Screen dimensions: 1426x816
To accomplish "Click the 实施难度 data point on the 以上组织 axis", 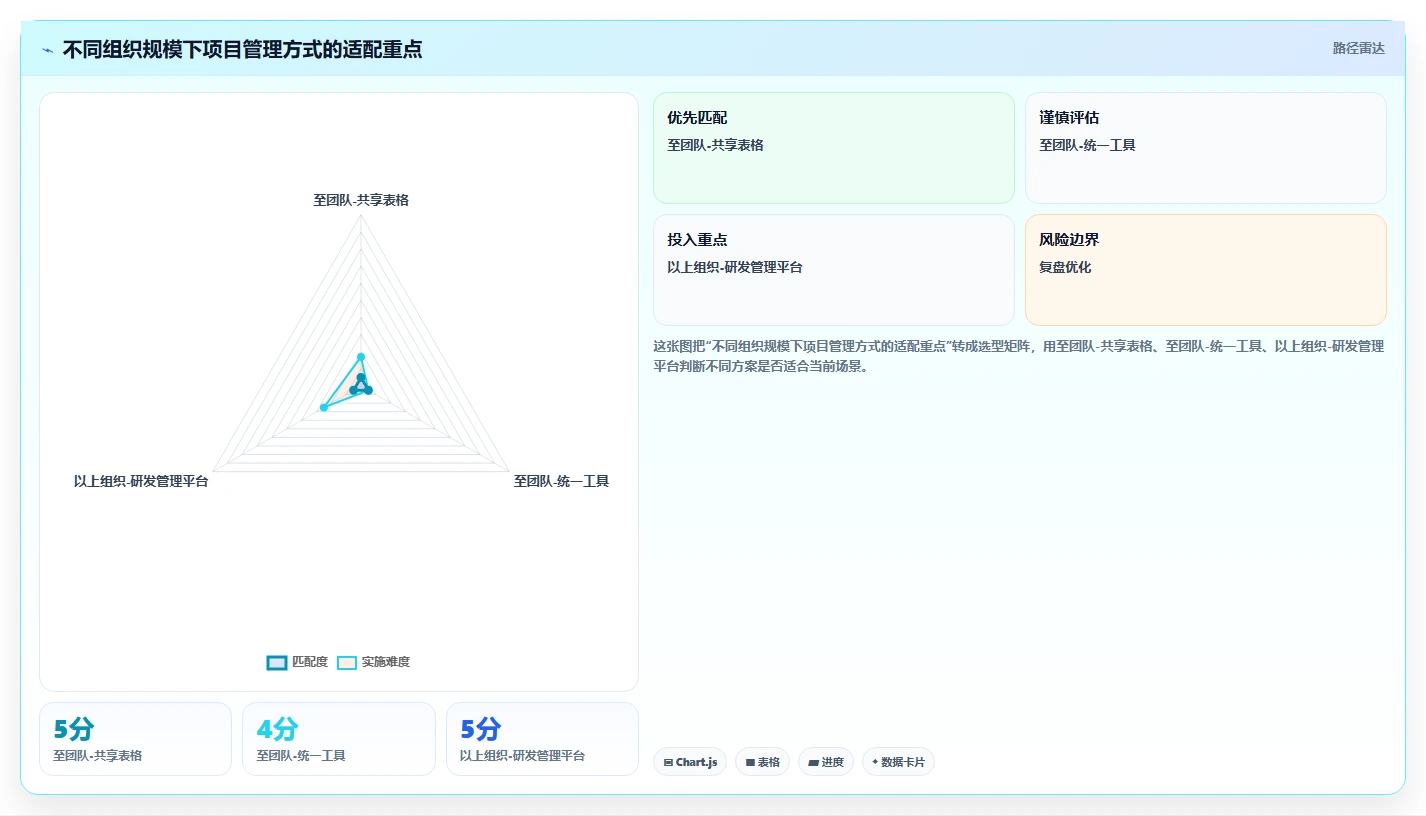I will 324,407.
